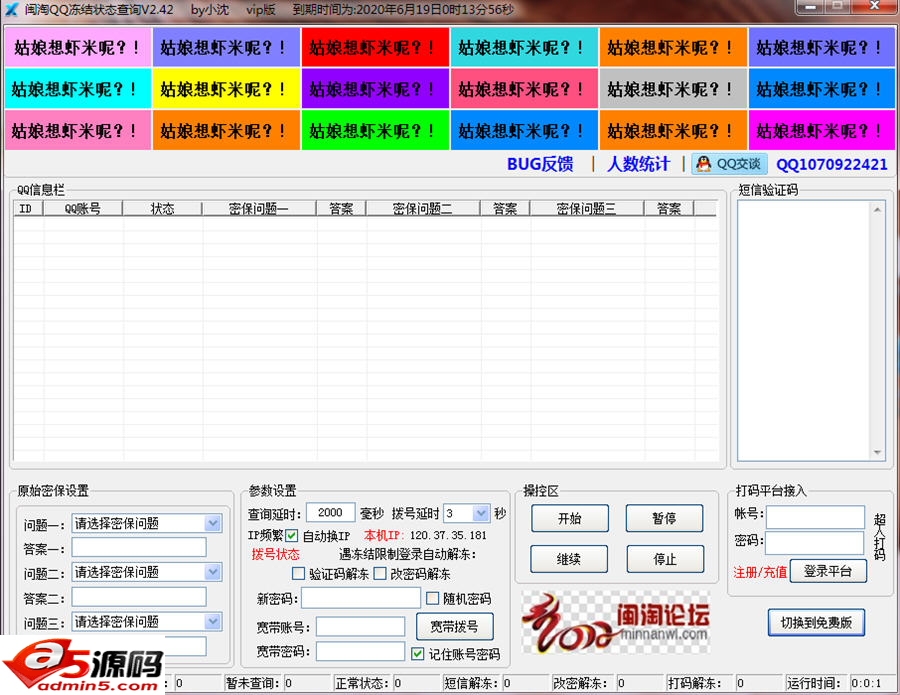Open the 问题二 security question dropdown

click(x=213, y=572)
